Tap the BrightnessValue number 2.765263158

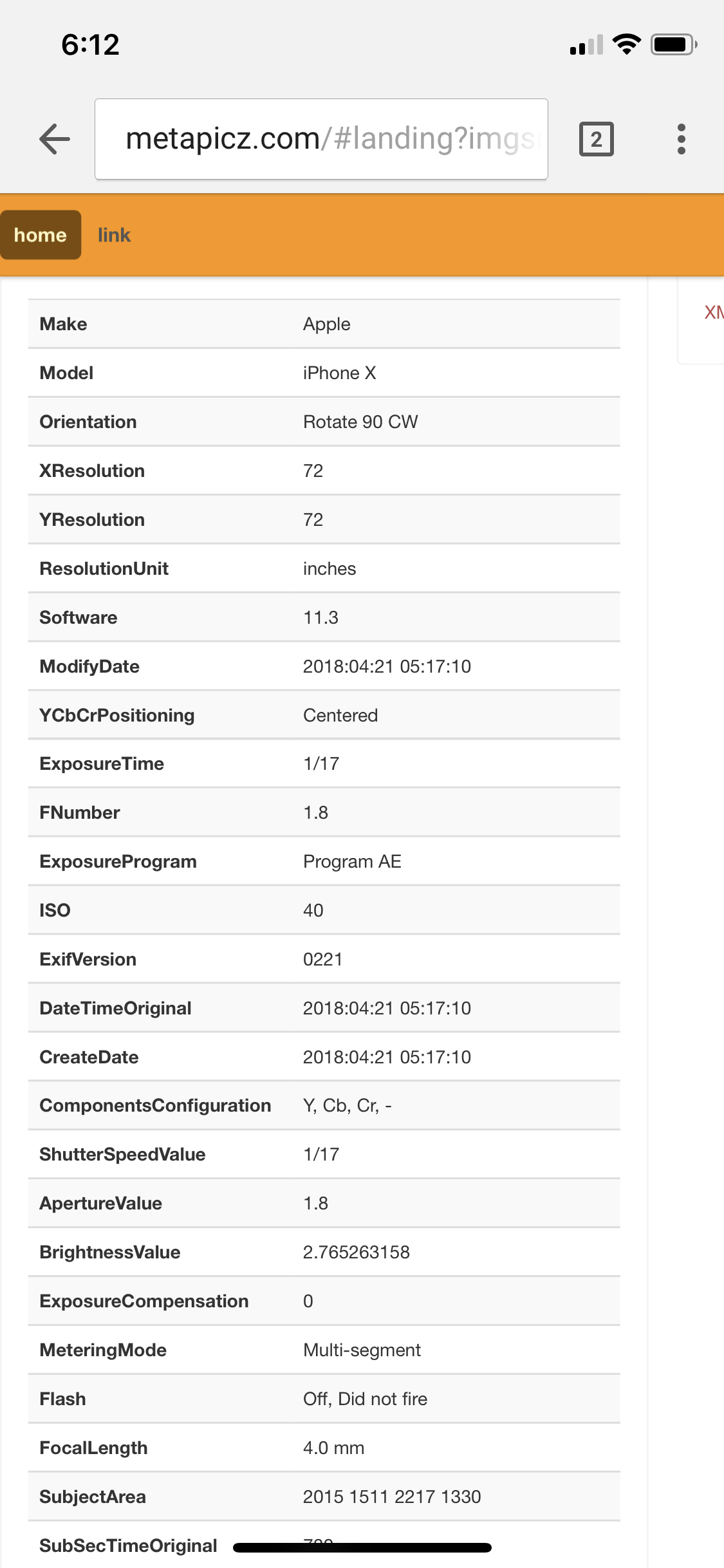pos(357,1252)
